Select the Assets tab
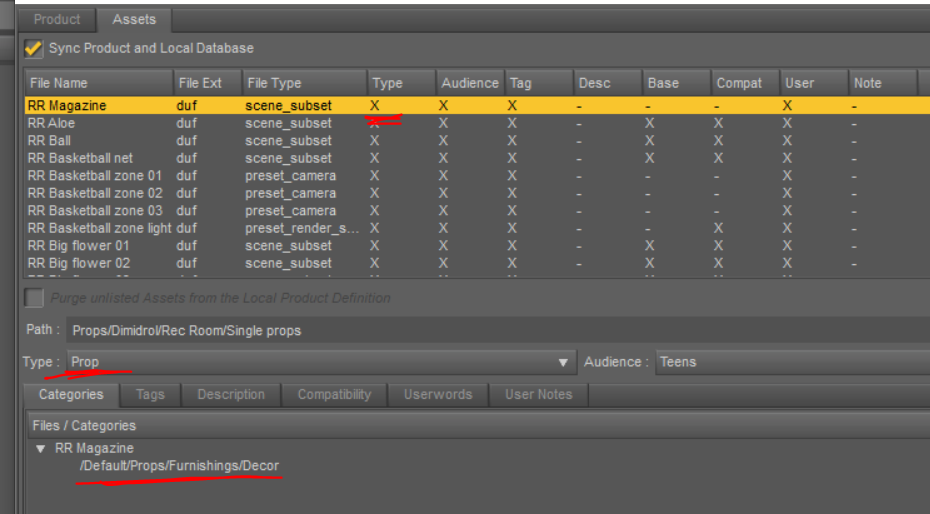Viewport: 930px width, 514px height. click(x=134, y=20)
